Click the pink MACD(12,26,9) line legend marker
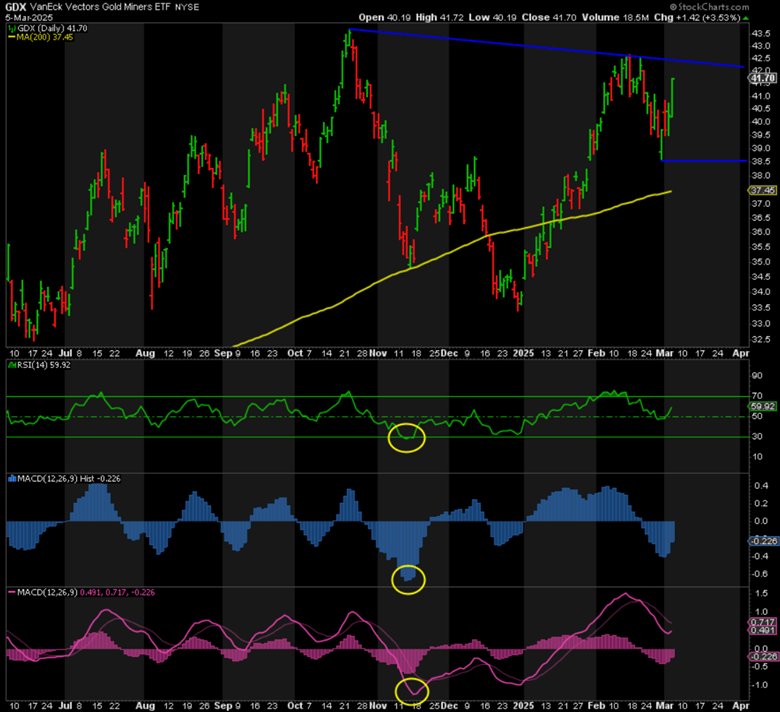 (x=11, y=593)
